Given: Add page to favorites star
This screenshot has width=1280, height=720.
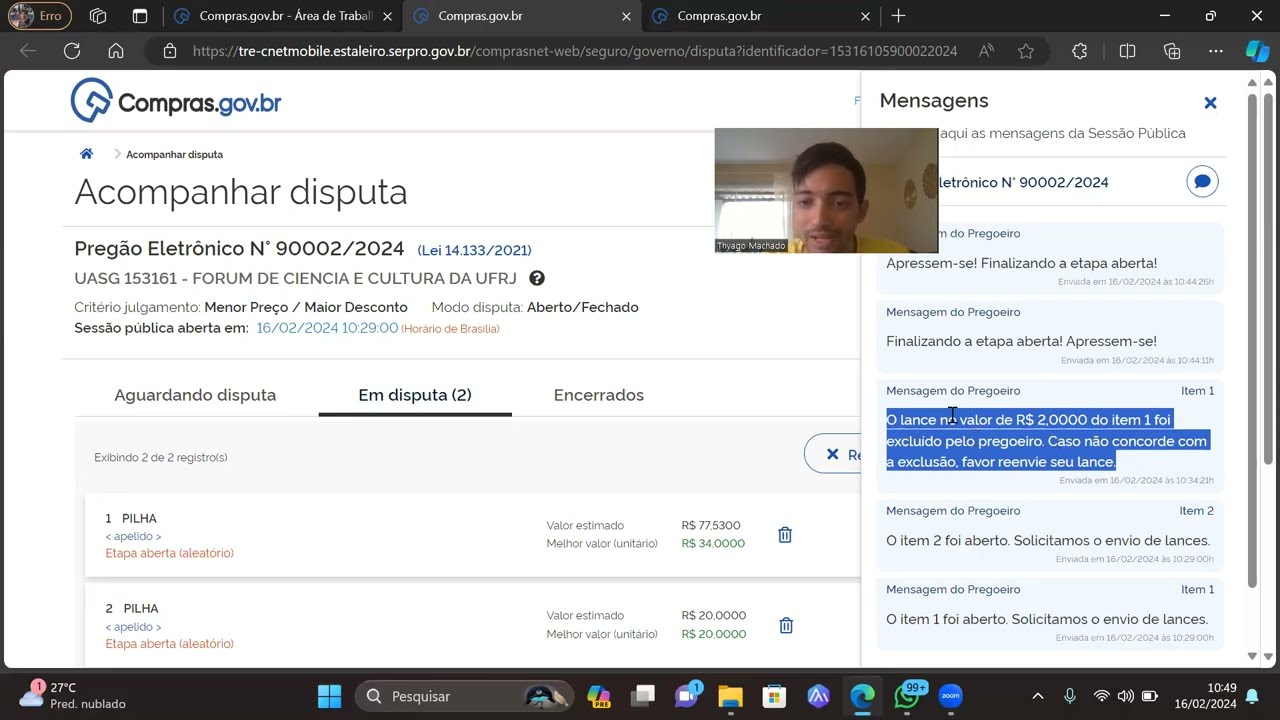Looking at the screenshot, I should click(1026, 51).
